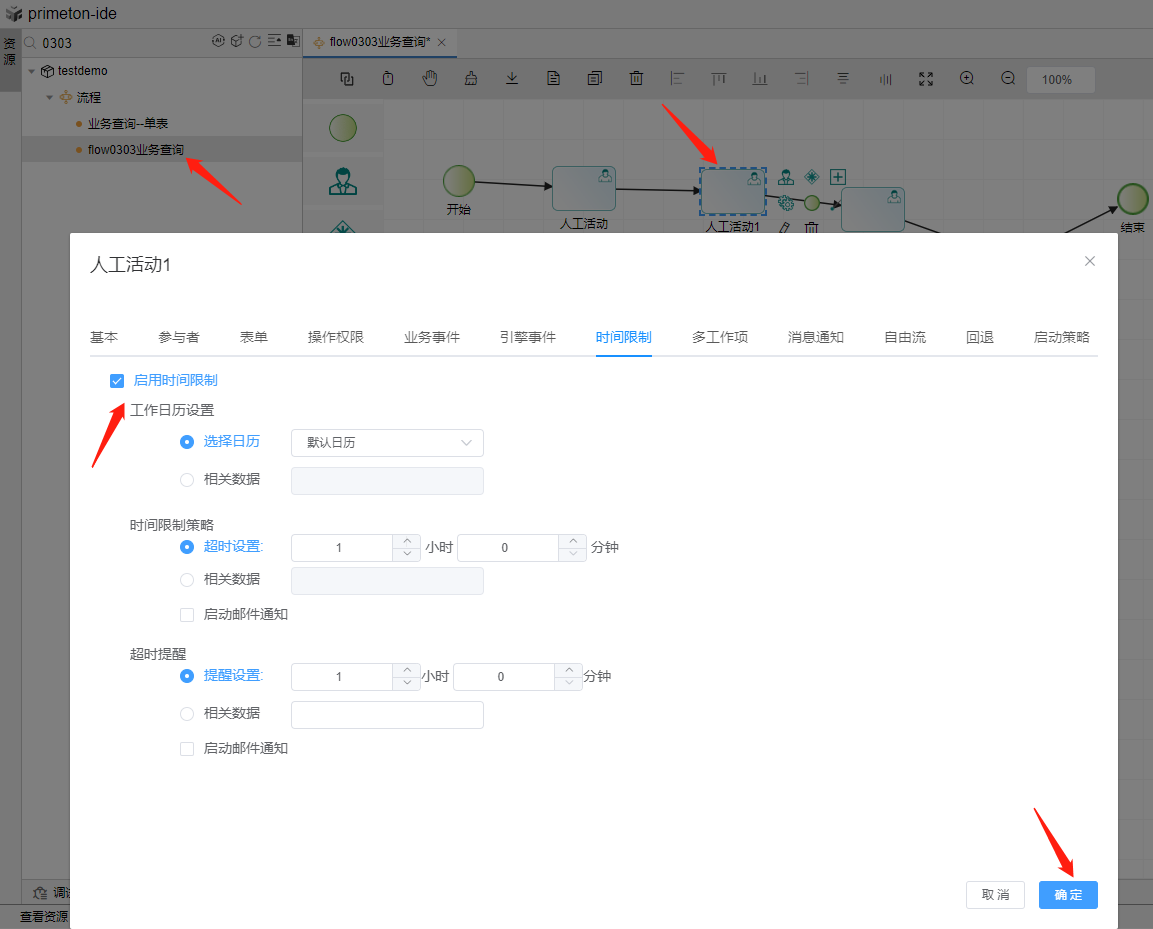Click the fit-to-screen expand icon
This screenshot has height=929, width=1153.
(926, 79)
